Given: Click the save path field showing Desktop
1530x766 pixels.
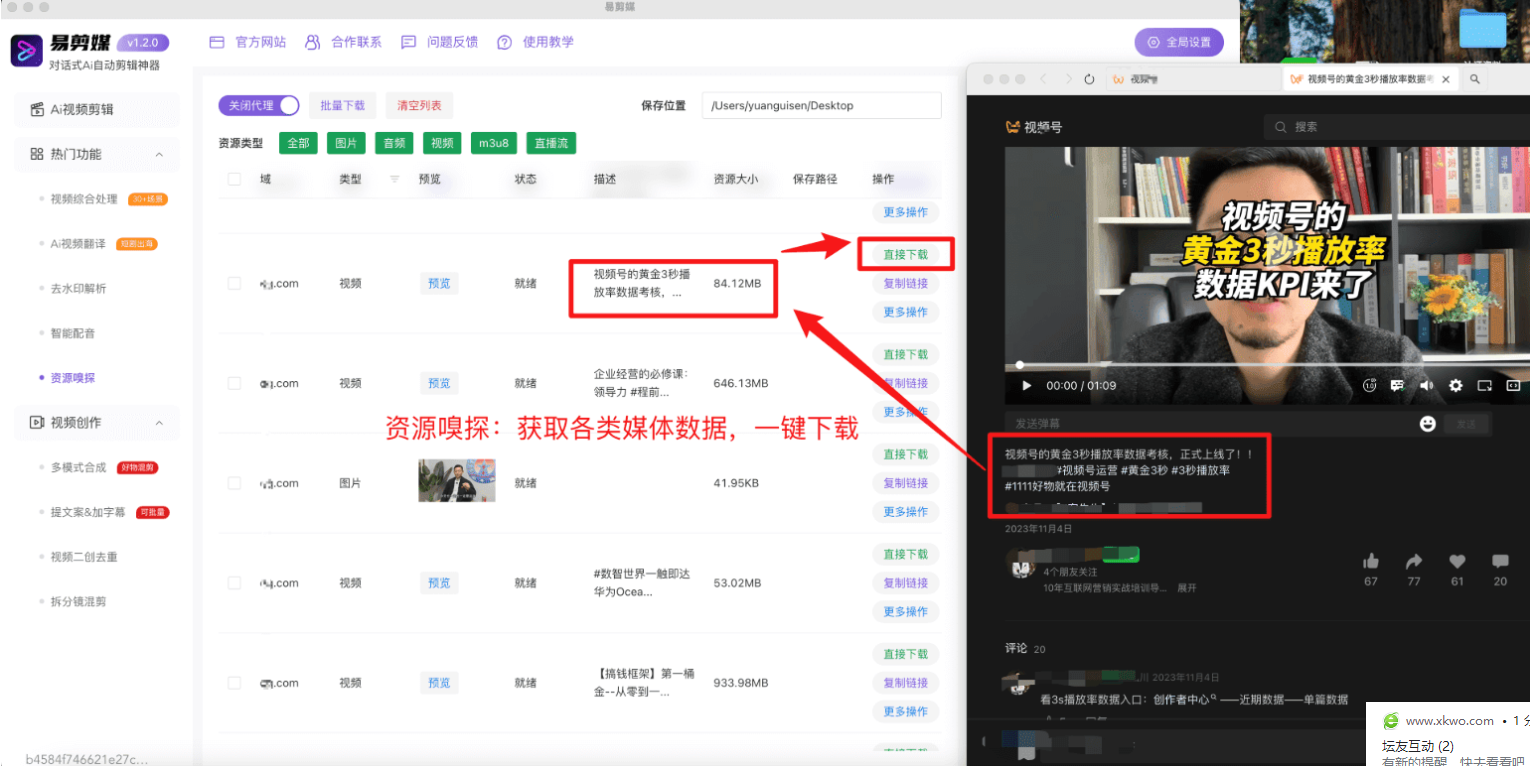Looking at the screenshot, I should coord(820,105).
